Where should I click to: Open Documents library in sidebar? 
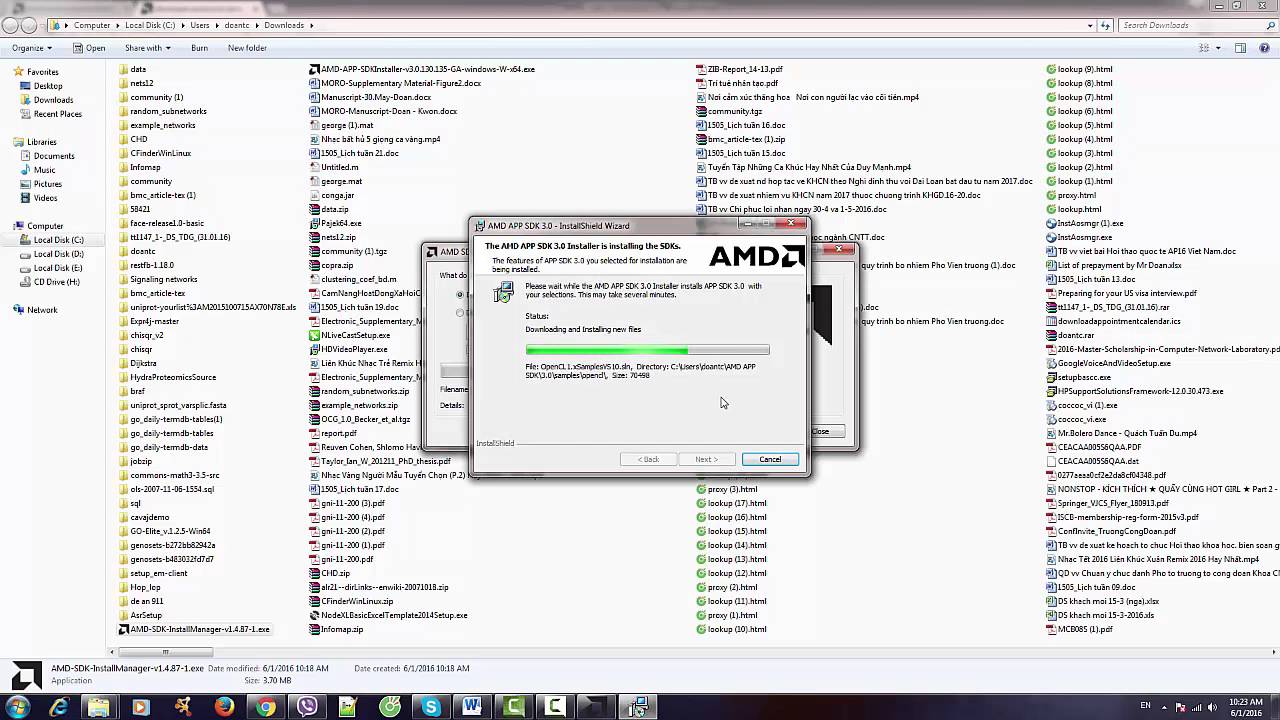(53, 156)
